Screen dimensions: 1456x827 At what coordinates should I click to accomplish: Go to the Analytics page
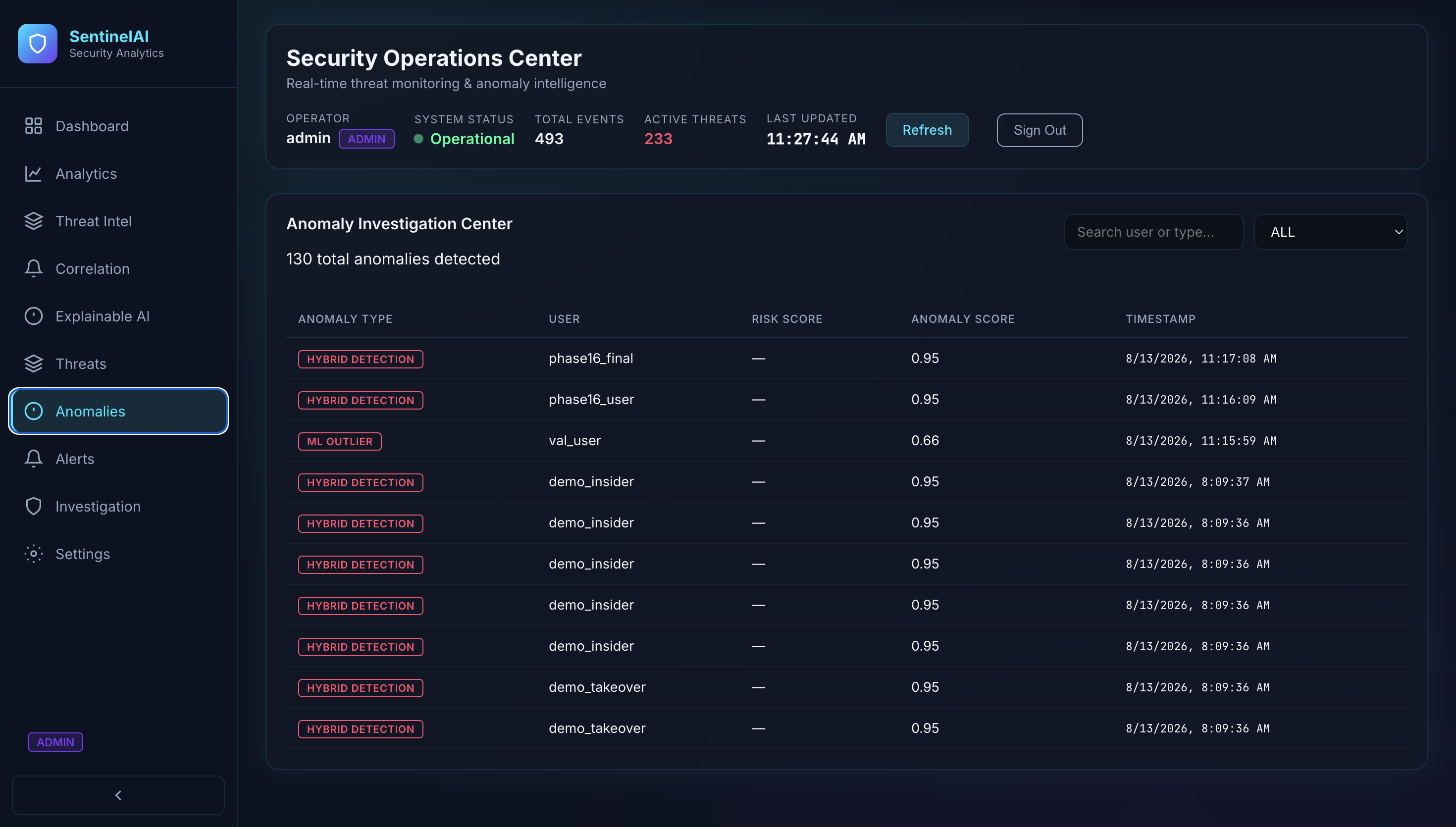tap(118, 174)
